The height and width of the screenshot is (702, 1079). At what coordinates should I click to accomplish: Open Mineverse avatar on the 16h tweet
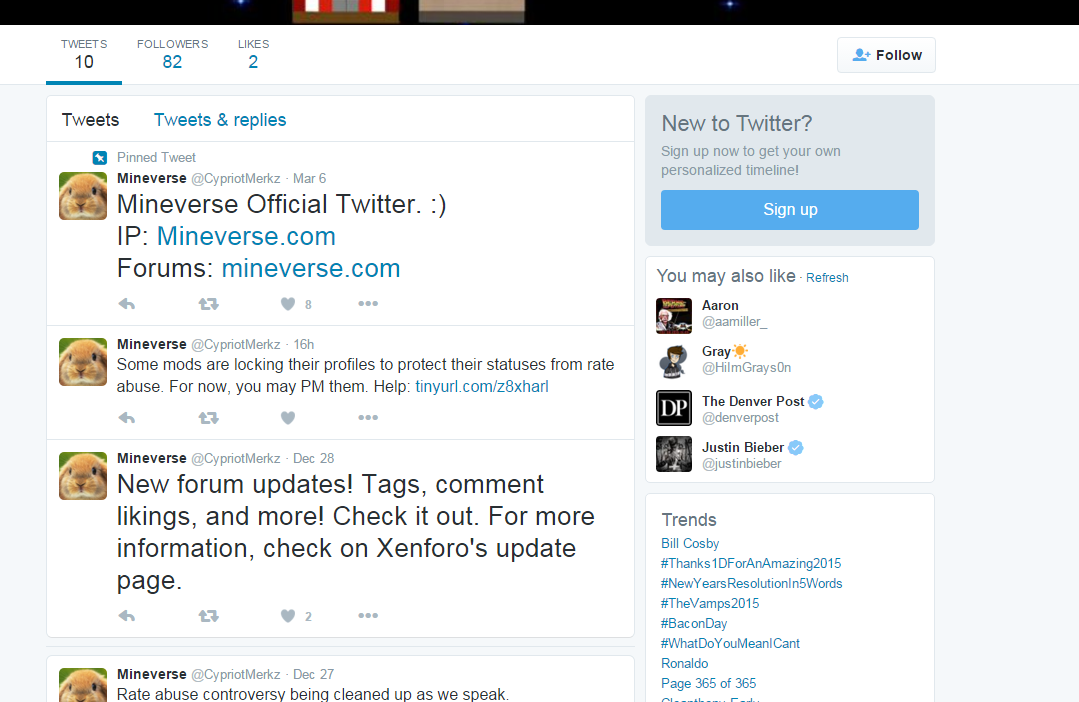point(83,362)
